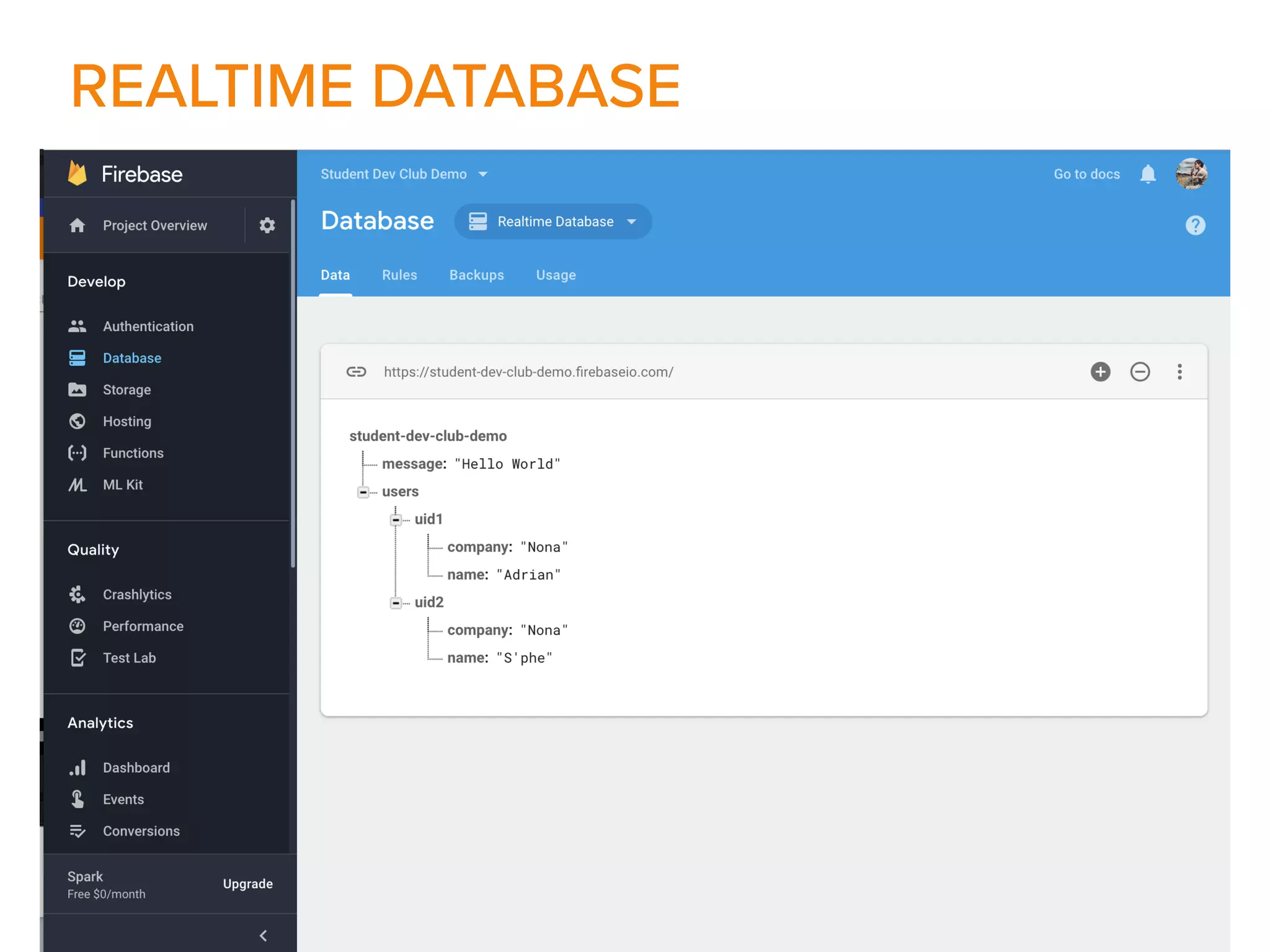Open Hosting in sidebar

click(x=127, y=421)
